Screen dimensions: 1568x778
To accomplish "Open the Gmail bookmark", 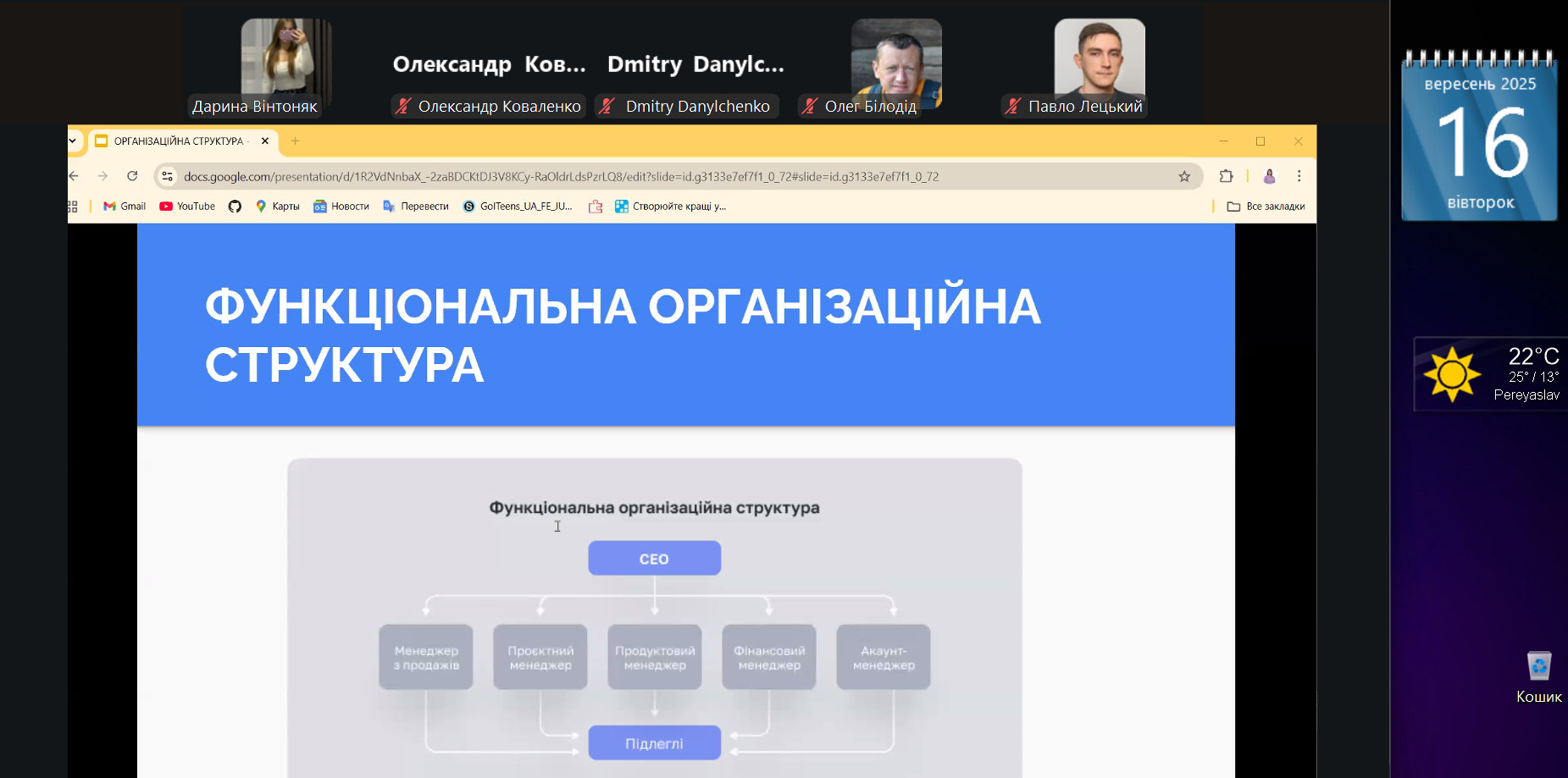I will coord(125,207).
